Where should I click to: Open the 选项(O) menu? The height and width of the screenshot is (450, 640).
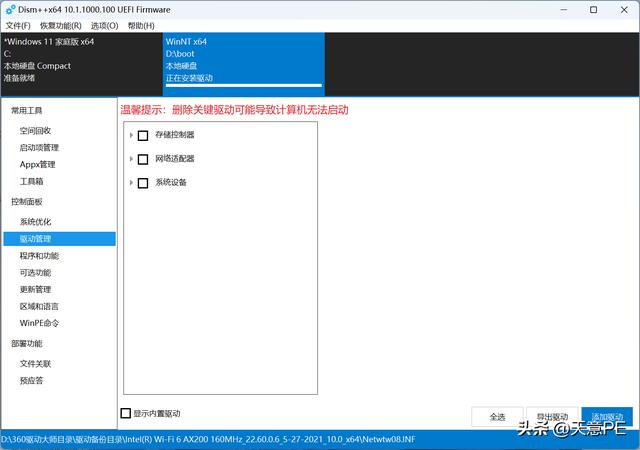[104, 26]
